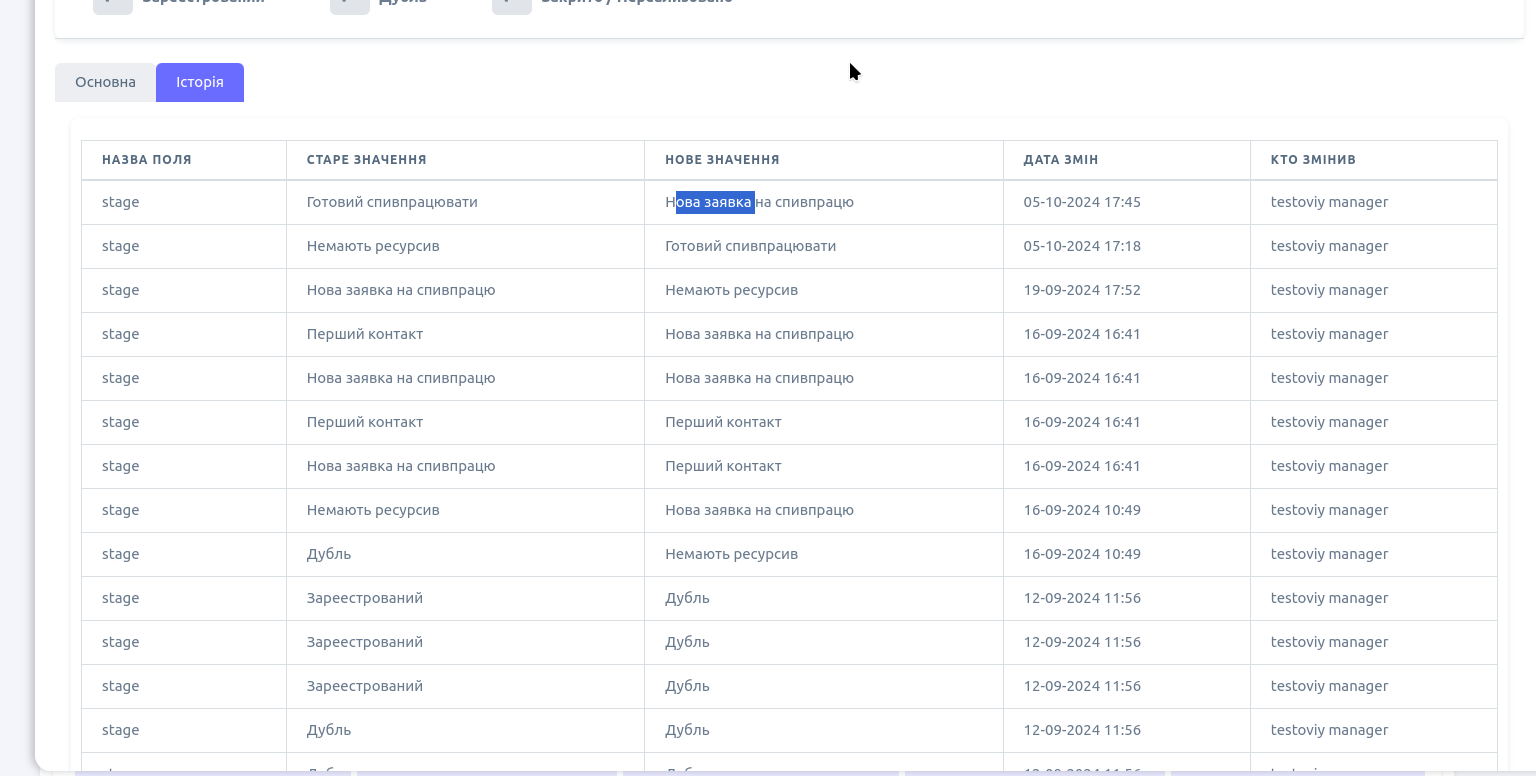Click old value Дубль in 16-09-2024 10:49 row
The height and width of the screenshot is (776, 1536).
[329, 554]
